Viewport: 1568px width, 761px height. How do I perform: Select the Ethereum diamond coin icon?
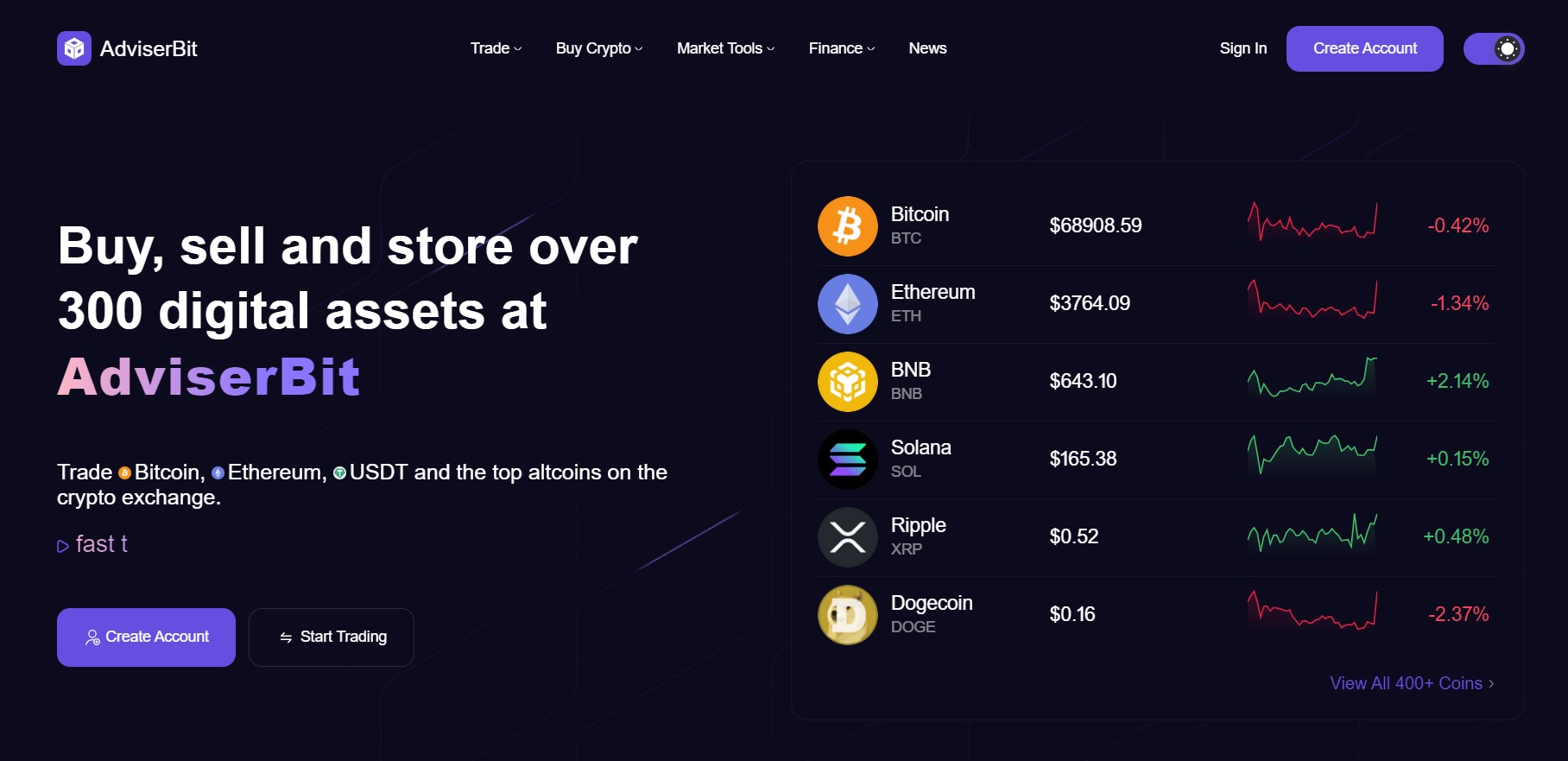pyautogui.click(x=848, y=304)
